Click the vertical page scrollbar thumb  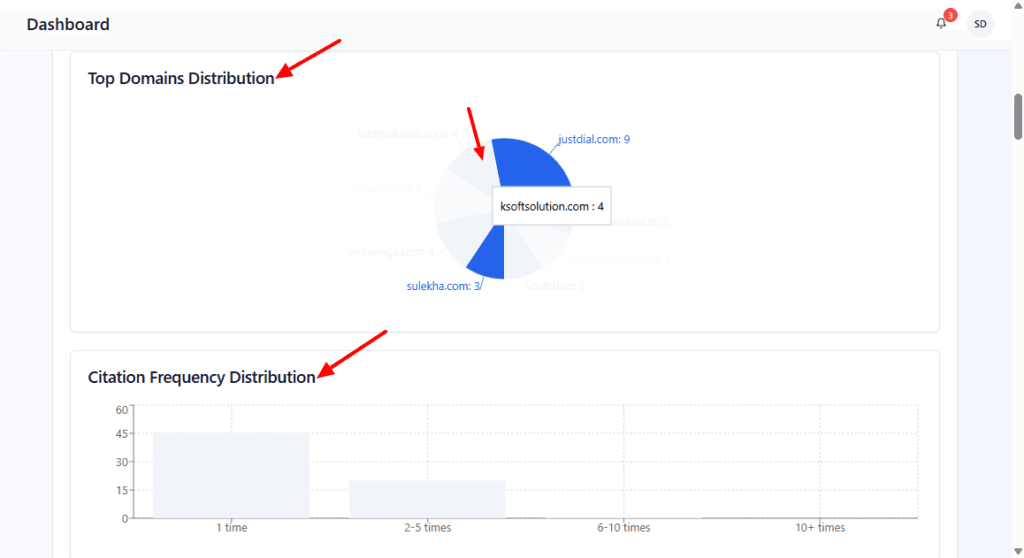(1018, 117)
